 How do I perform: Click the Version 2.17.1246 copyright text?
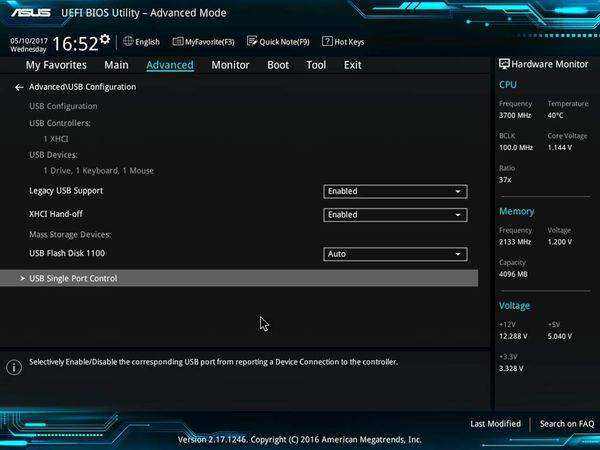tap(300, 439)
